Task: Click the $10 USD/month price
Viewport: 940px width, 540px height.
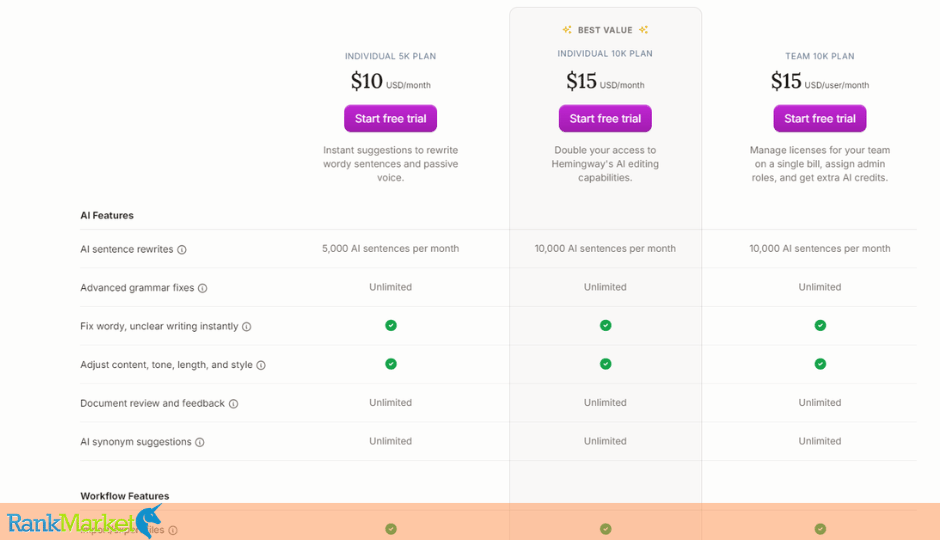Action: (x=390, y=81)
